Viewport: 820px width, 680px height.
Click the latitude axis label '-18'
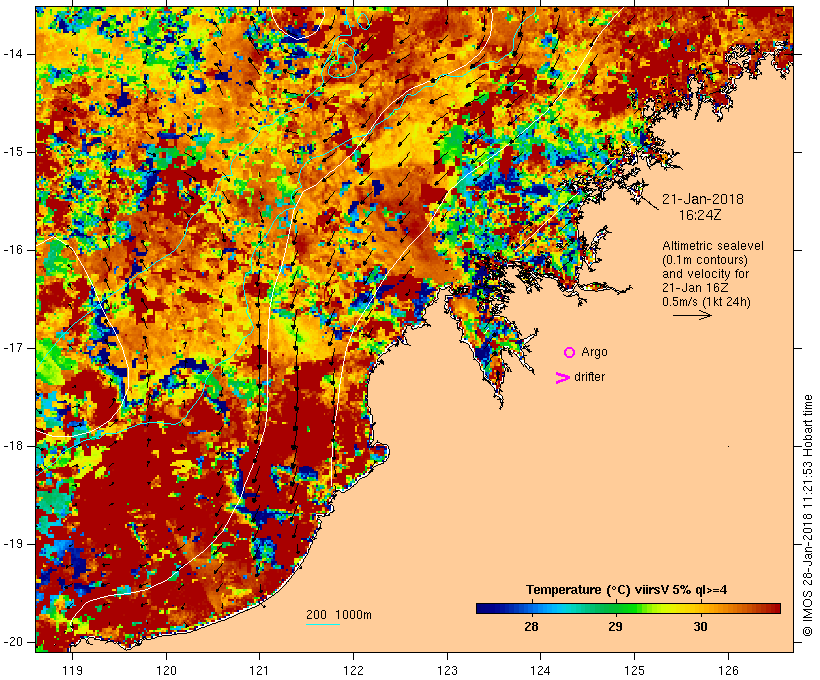click(x=13, y=446)
